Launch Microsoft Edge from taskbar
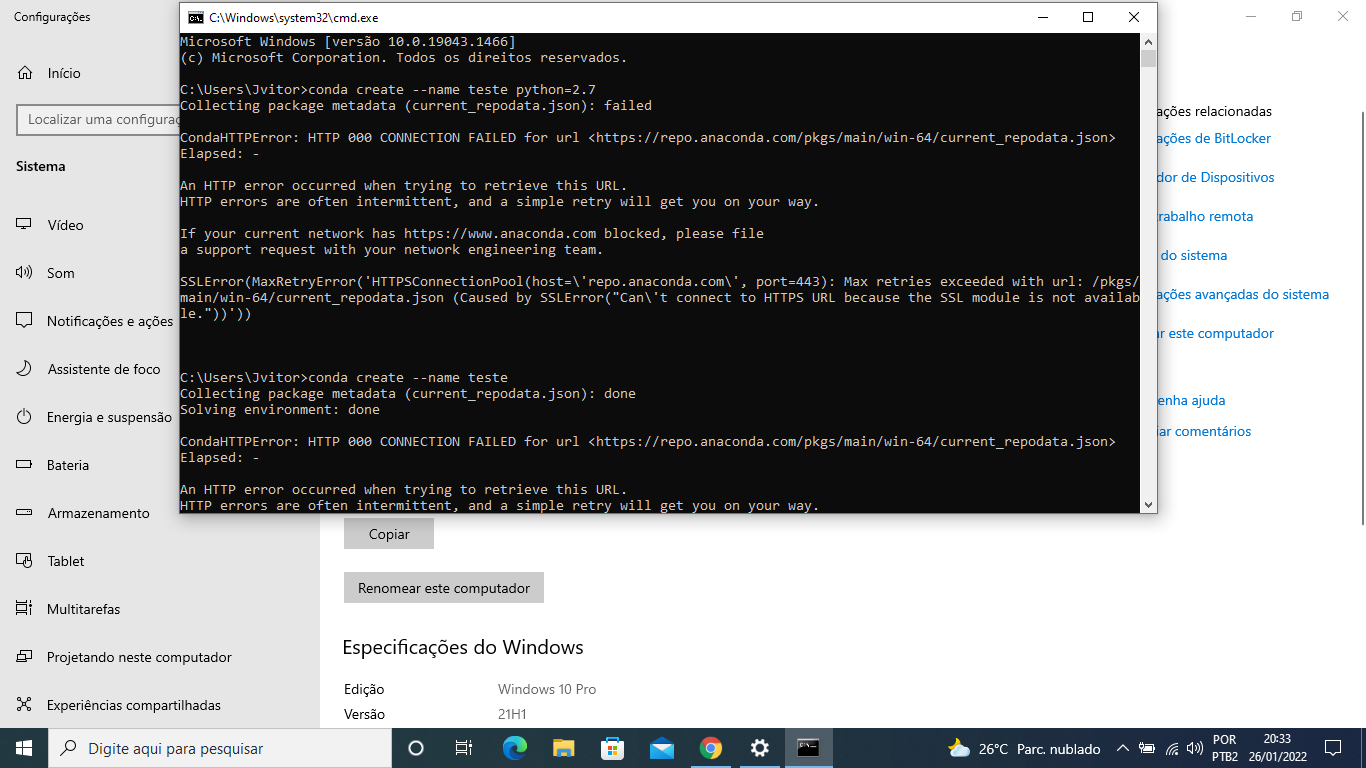Screen dimensions: 1366x768 (x=514, y=748)
